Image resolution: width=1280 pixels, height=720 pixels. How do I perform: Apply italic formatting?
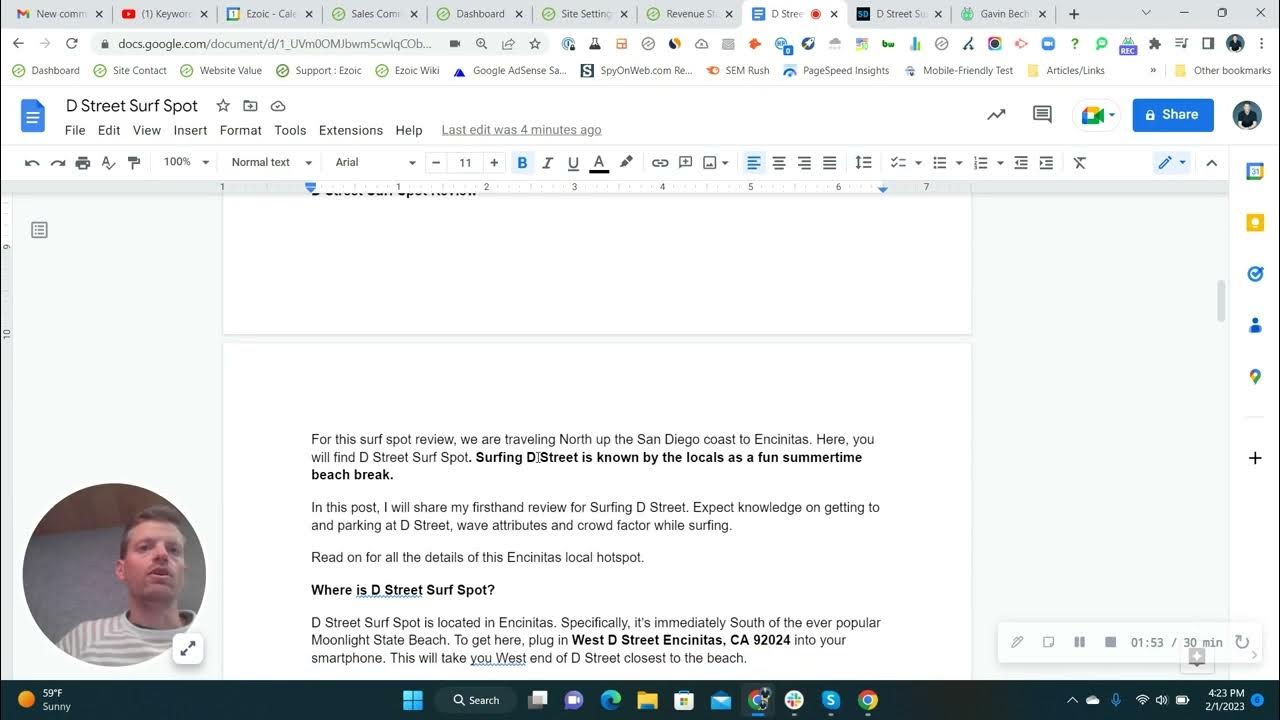545,162
